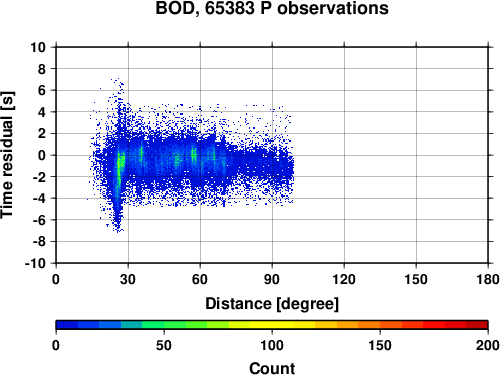Screen dimensions: 500x375
Task: Click the x-axis tick label 30
Action: click(128, 279)
